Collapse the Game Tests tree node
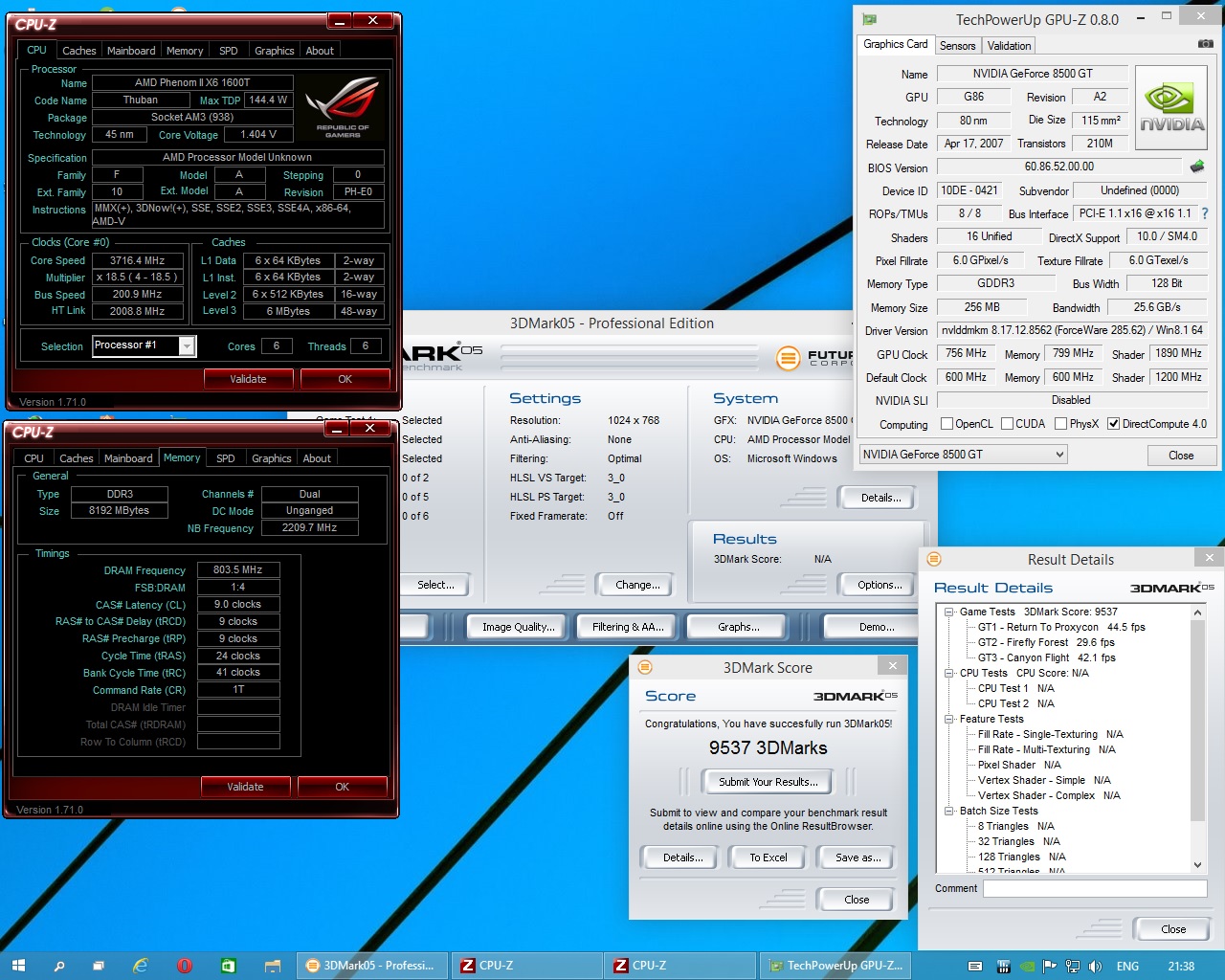Screen dimensions: 1225x980 [x=948, y=612]
